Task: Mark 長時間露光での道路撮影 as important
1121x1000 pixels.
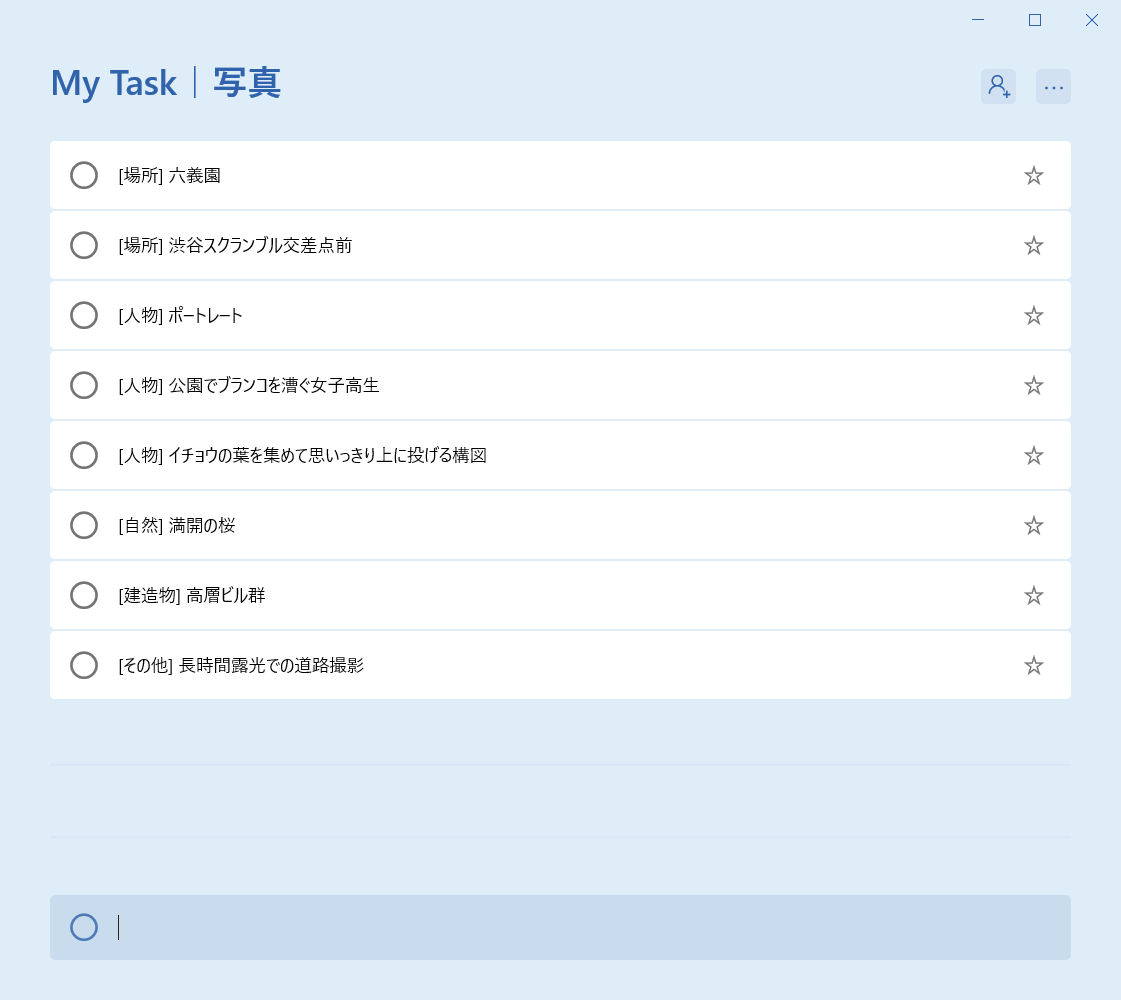Action: coord(1033,666)
